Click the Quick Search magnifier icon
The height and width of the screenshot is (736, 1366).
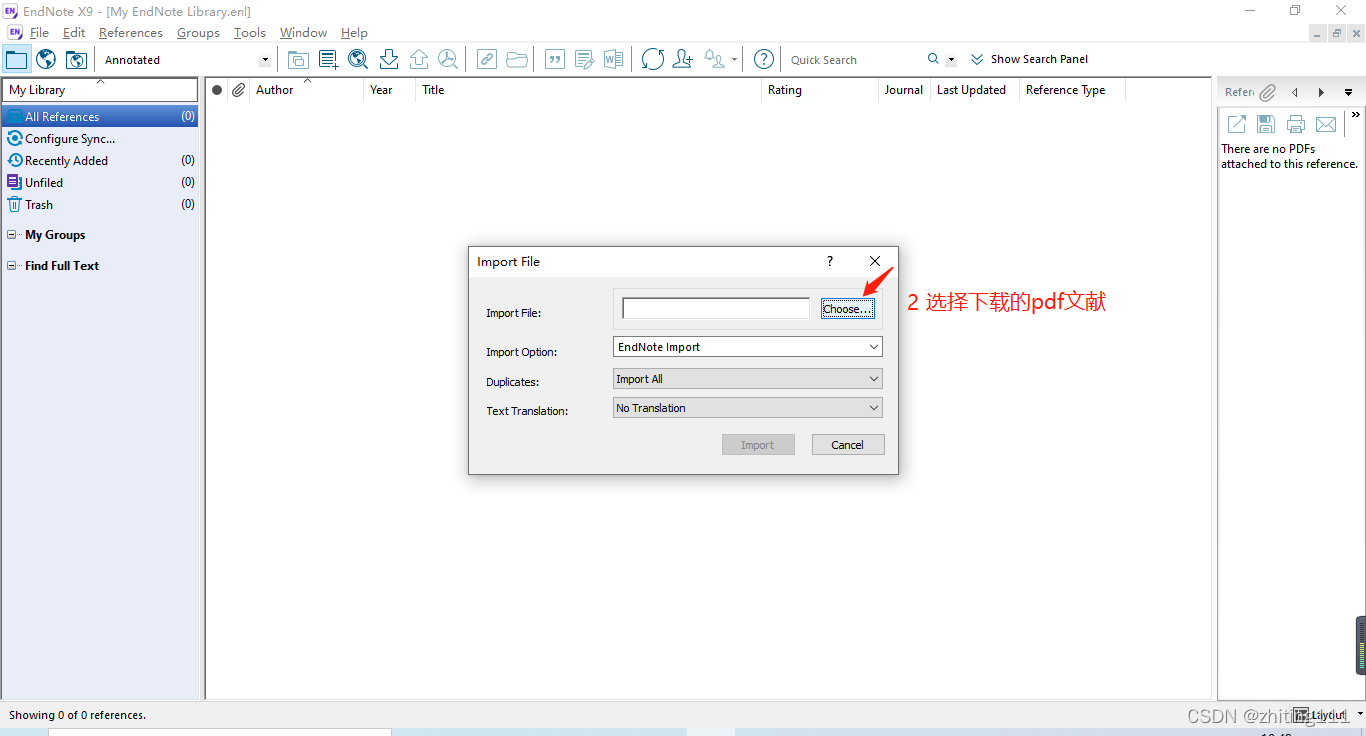(933, 59)
